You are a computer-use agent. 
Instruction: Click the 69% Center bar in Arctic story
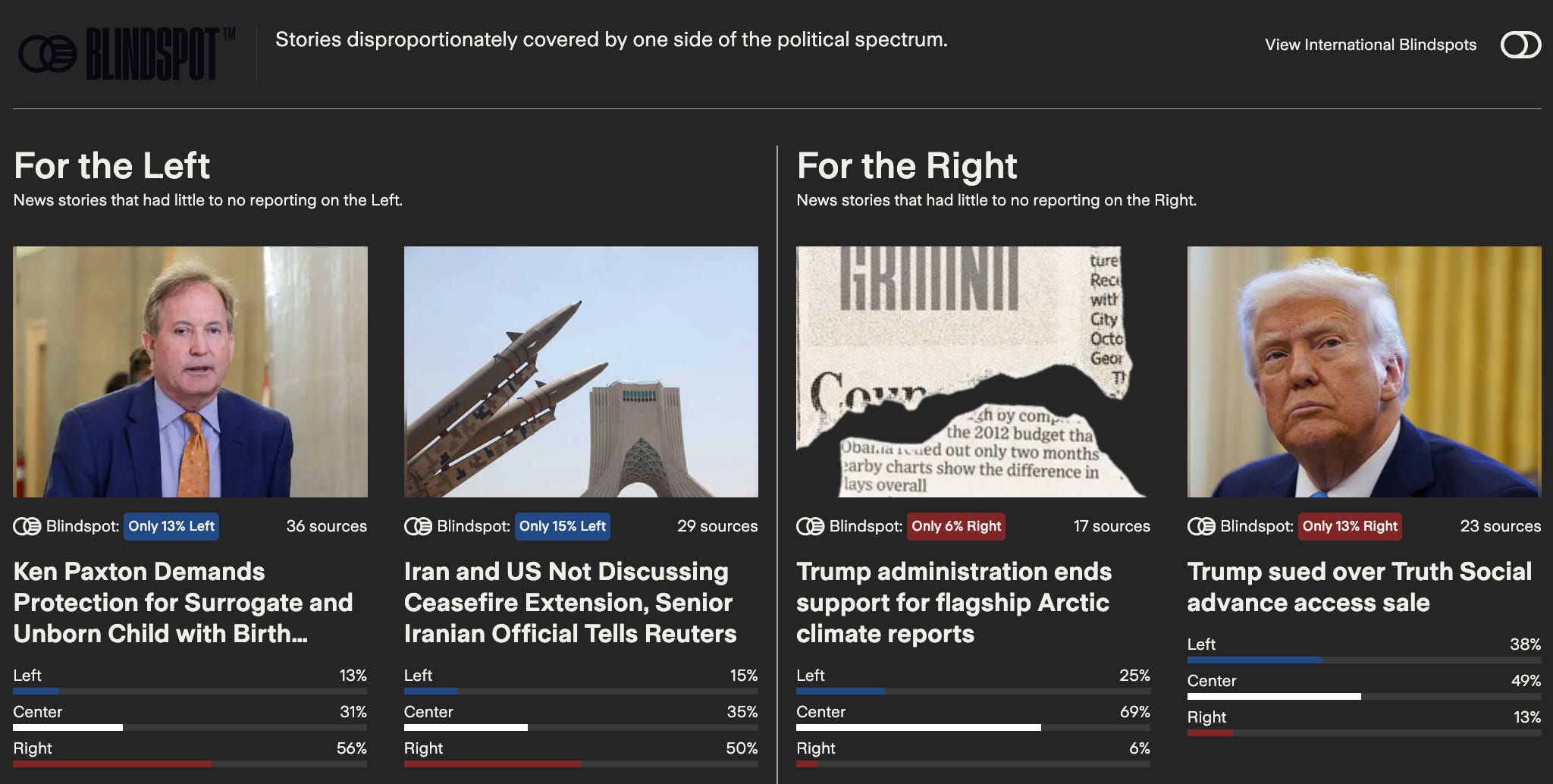click(973, 728)
